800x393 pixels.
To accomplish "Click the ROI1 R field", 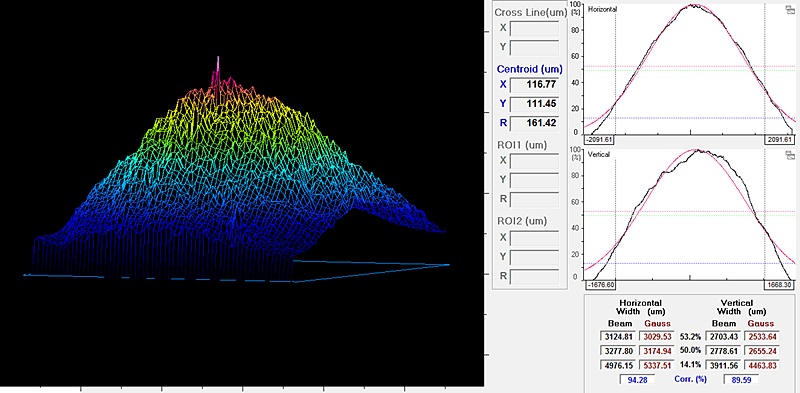I will coord(534,200).
